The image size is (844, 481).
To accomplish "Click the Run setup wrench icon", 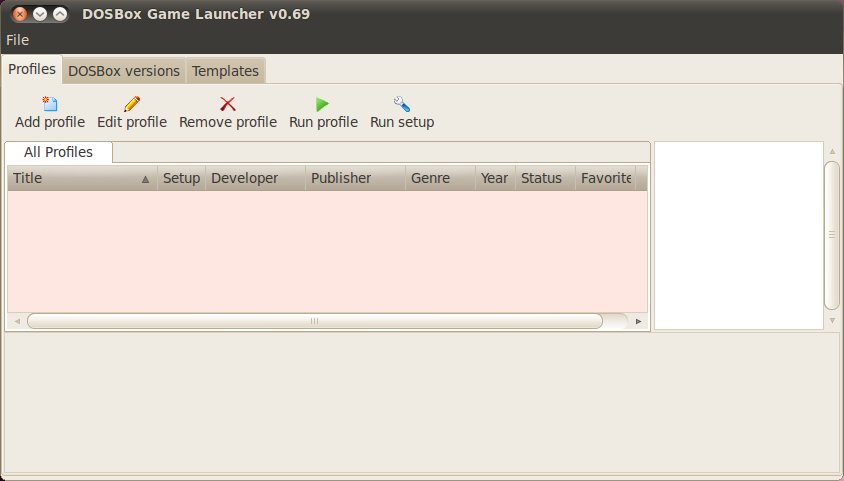I will click(402, 104).
